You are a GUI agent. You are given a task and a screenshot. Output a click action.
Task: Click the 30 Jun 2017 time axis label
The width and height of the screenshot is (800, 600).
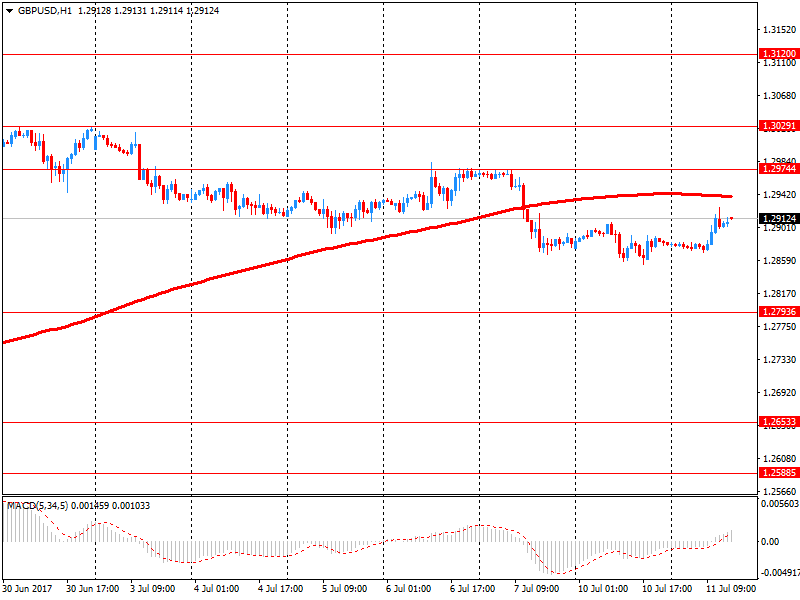(x=28, y=589)
